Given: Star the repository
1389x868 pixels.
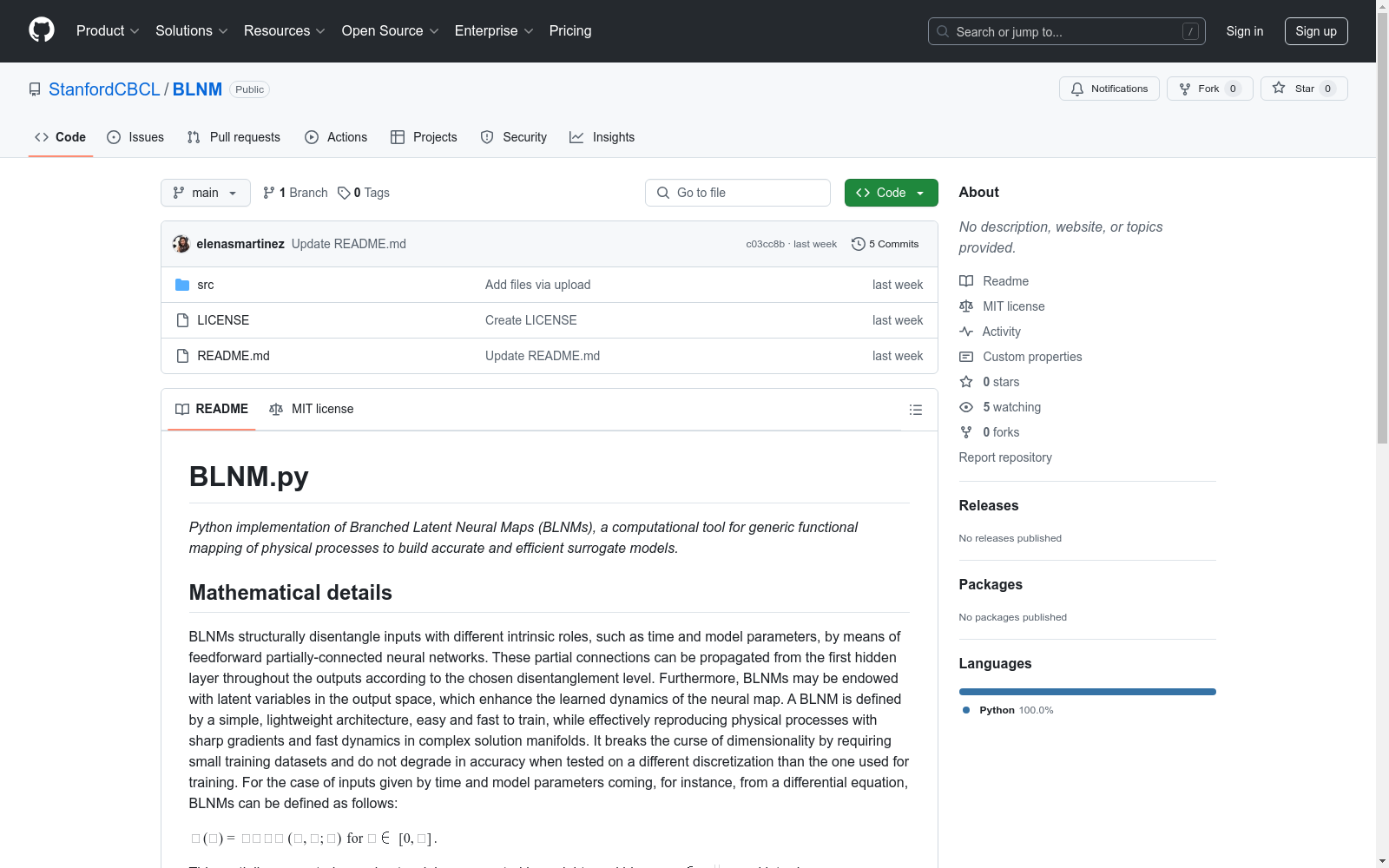Looking at the screenshot, I should [x=1304, y=89].
